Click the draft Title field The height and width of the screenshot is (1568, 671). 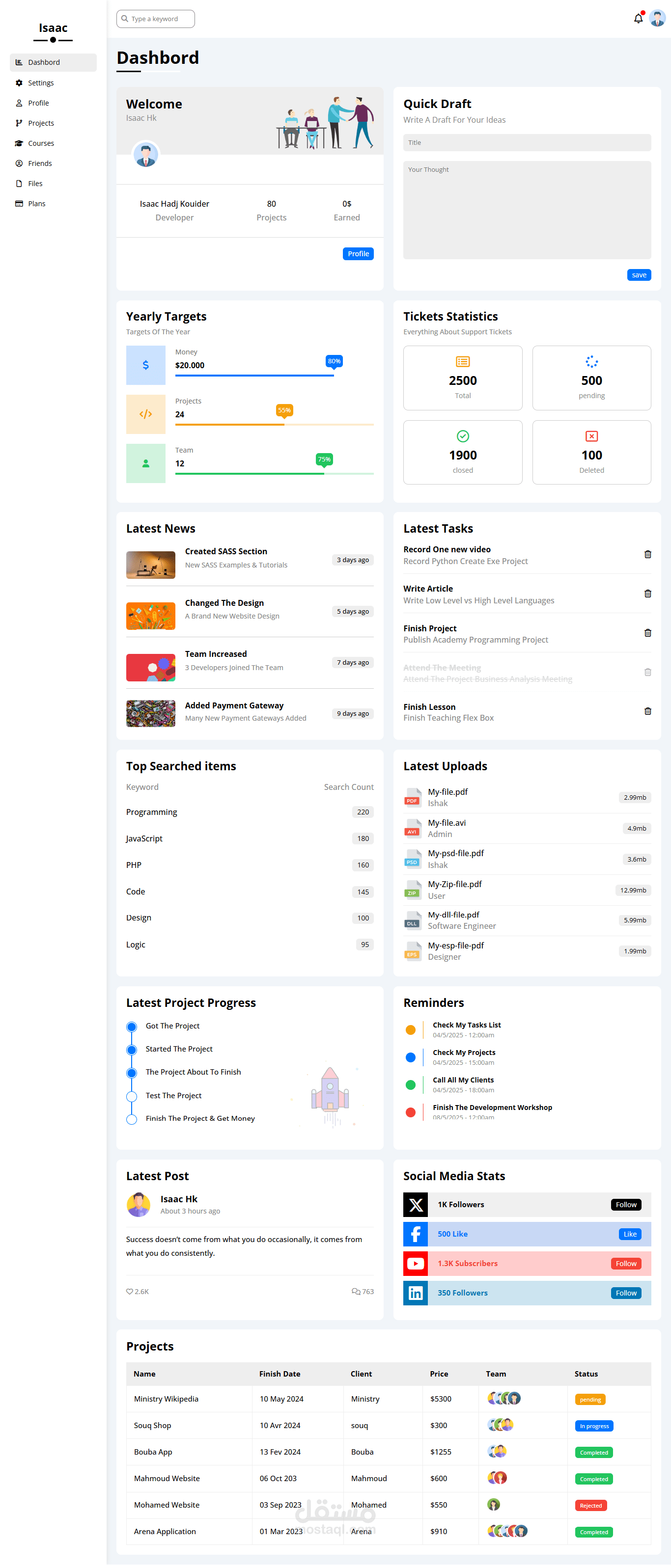click(527, 142)
